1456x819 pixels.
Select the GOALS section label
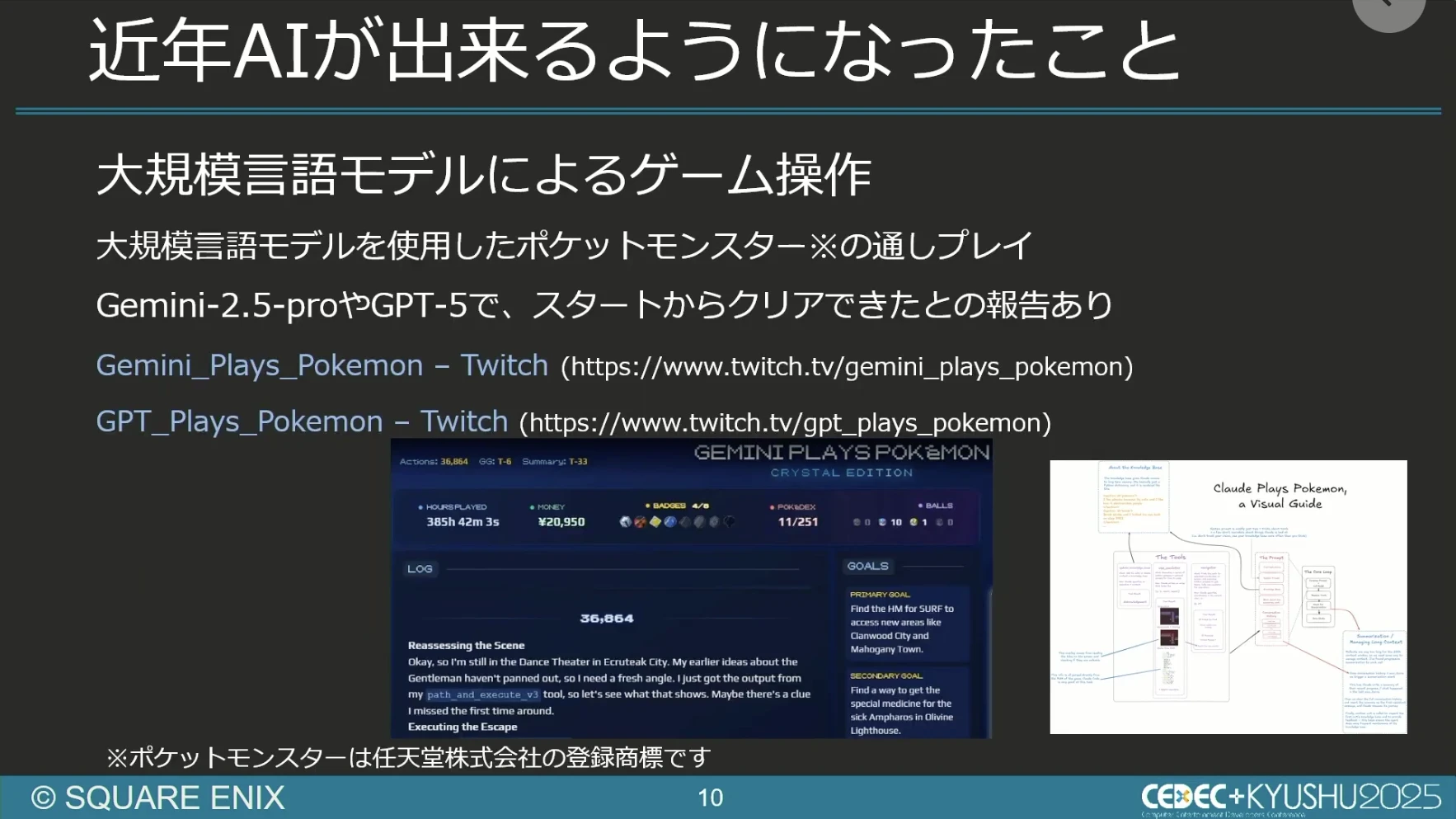[x=867, y=566]
